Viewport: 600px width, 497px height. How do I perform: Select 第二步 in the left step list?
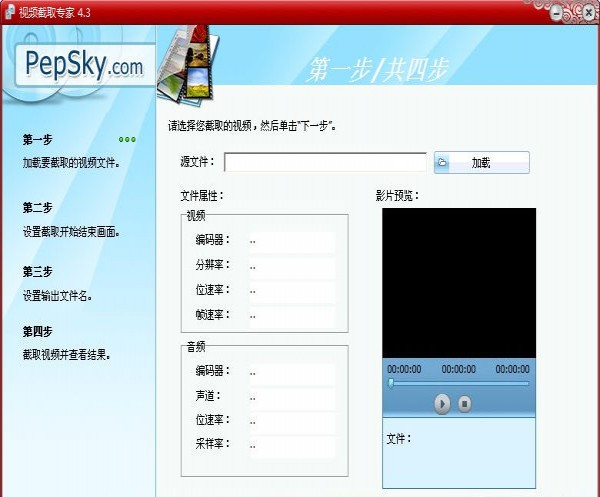tap(38, 208)
